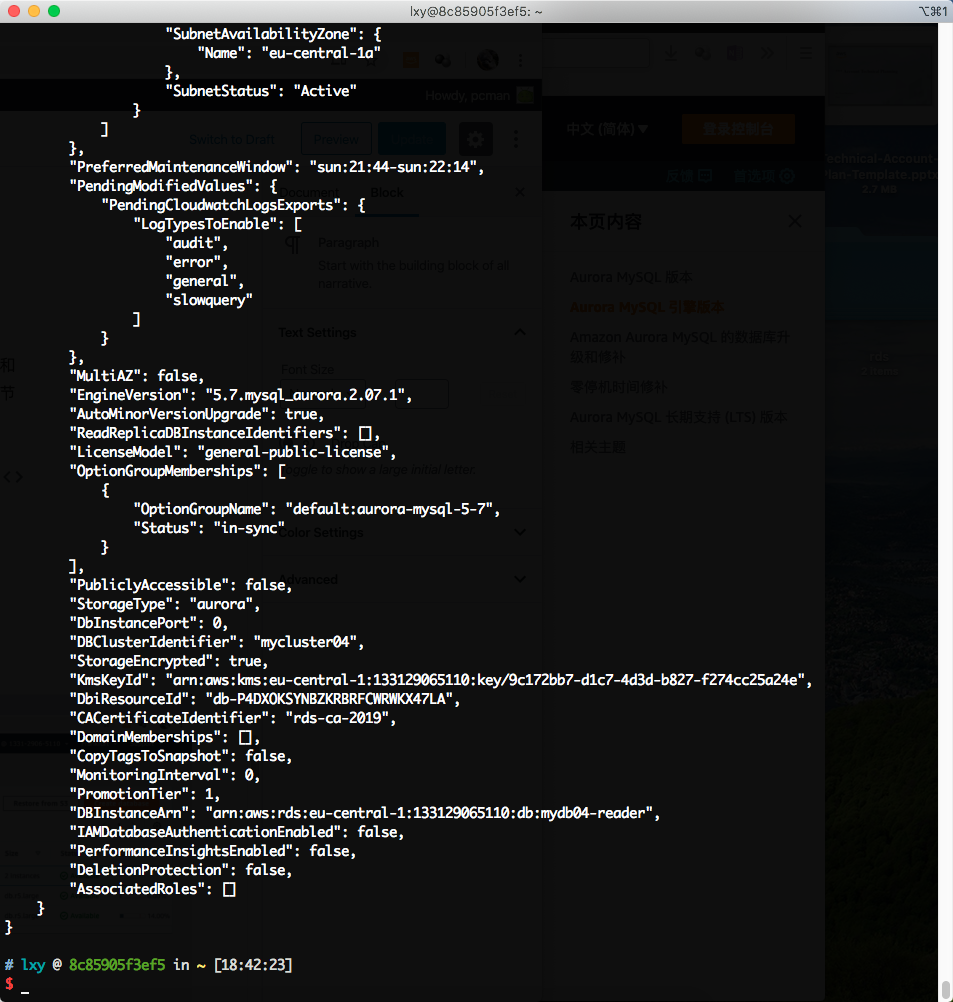Click the orange 登录控制台 button

(x=738, y=129)
